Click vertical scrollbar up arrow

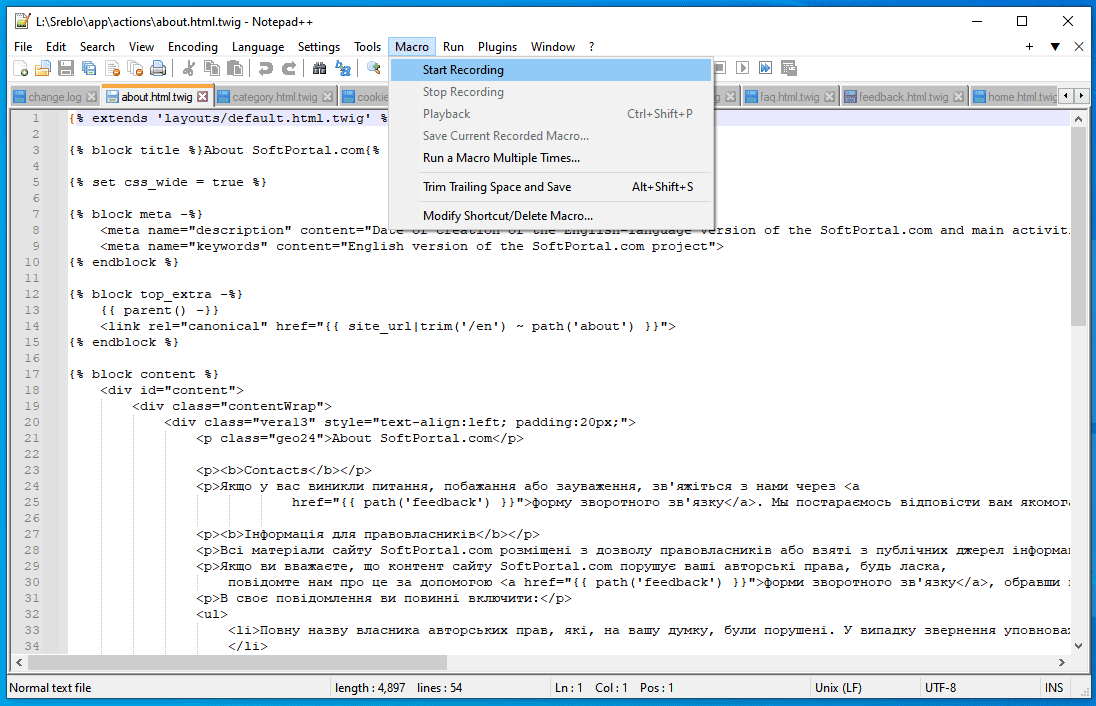tap(1078, 119)
